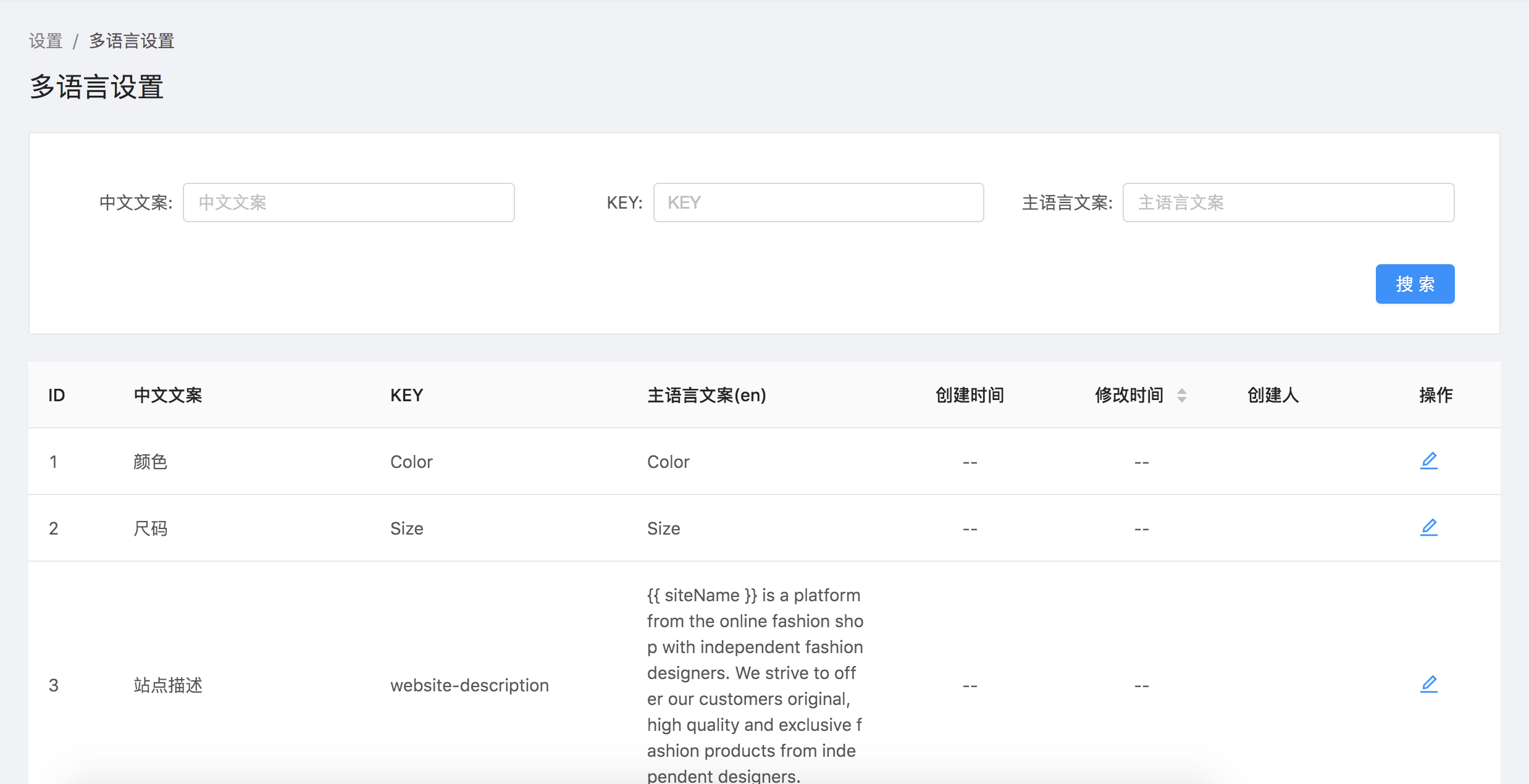Viewport: 1529px width, 784px height.
Task: Click the 搜索 search button
Action: click(1415, 284)
